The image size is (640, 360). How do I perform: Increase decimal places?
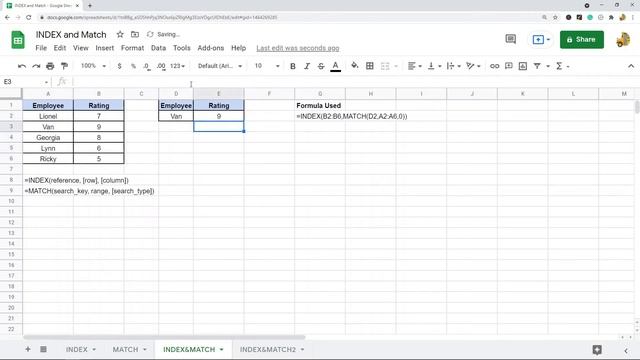[x=161, y=66]
